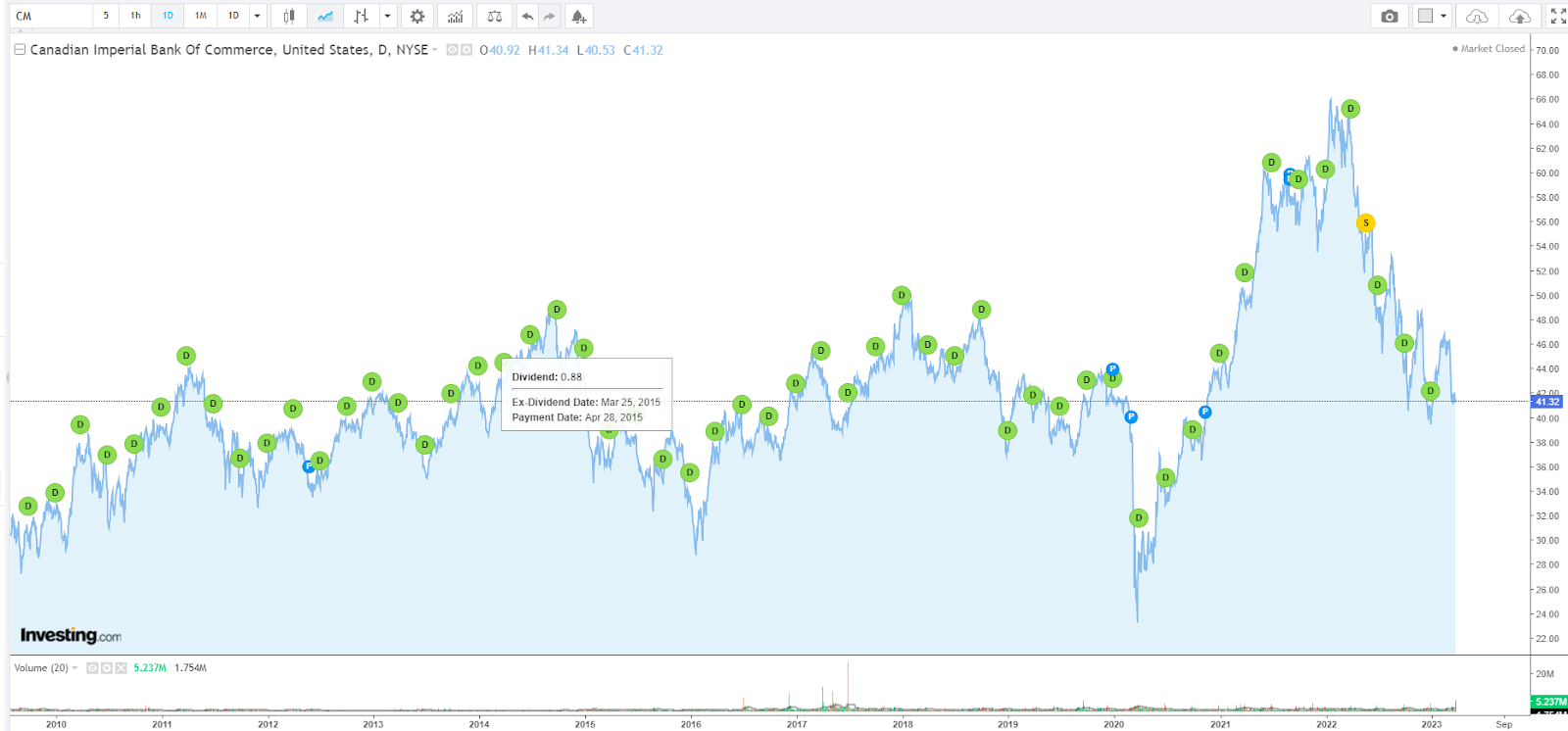Click Payment Date Apr 28, 2015 text

tap(577, 417)
